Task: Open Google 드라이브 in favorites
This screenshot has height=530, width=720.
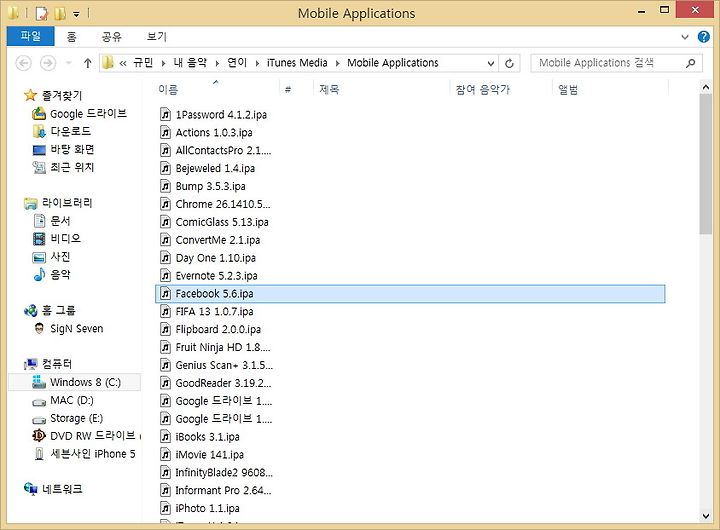Action: [x=79, y=113]
